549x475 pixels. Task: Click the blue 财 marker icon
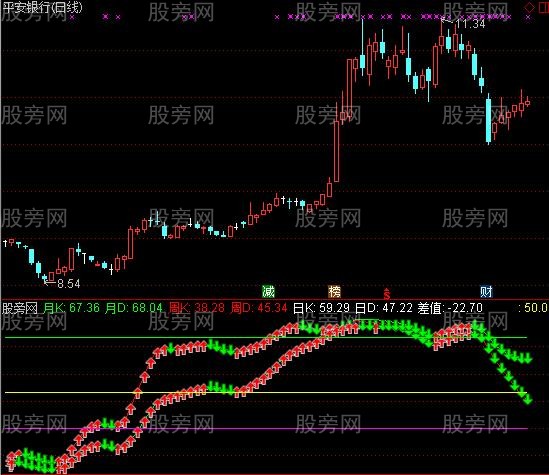[x=486, y=291]
